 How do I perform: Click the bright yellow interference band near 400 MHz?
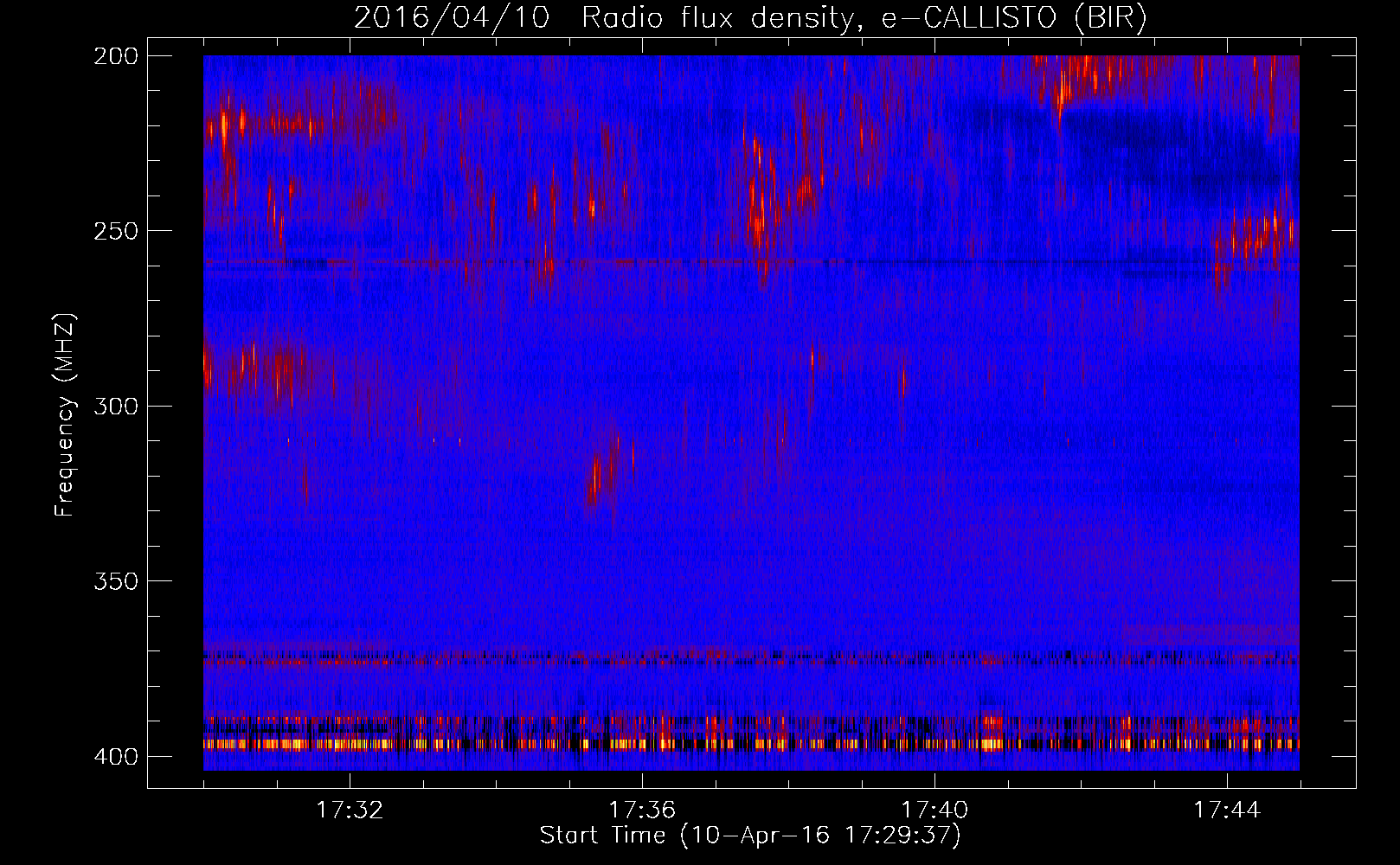click(751, 743)
